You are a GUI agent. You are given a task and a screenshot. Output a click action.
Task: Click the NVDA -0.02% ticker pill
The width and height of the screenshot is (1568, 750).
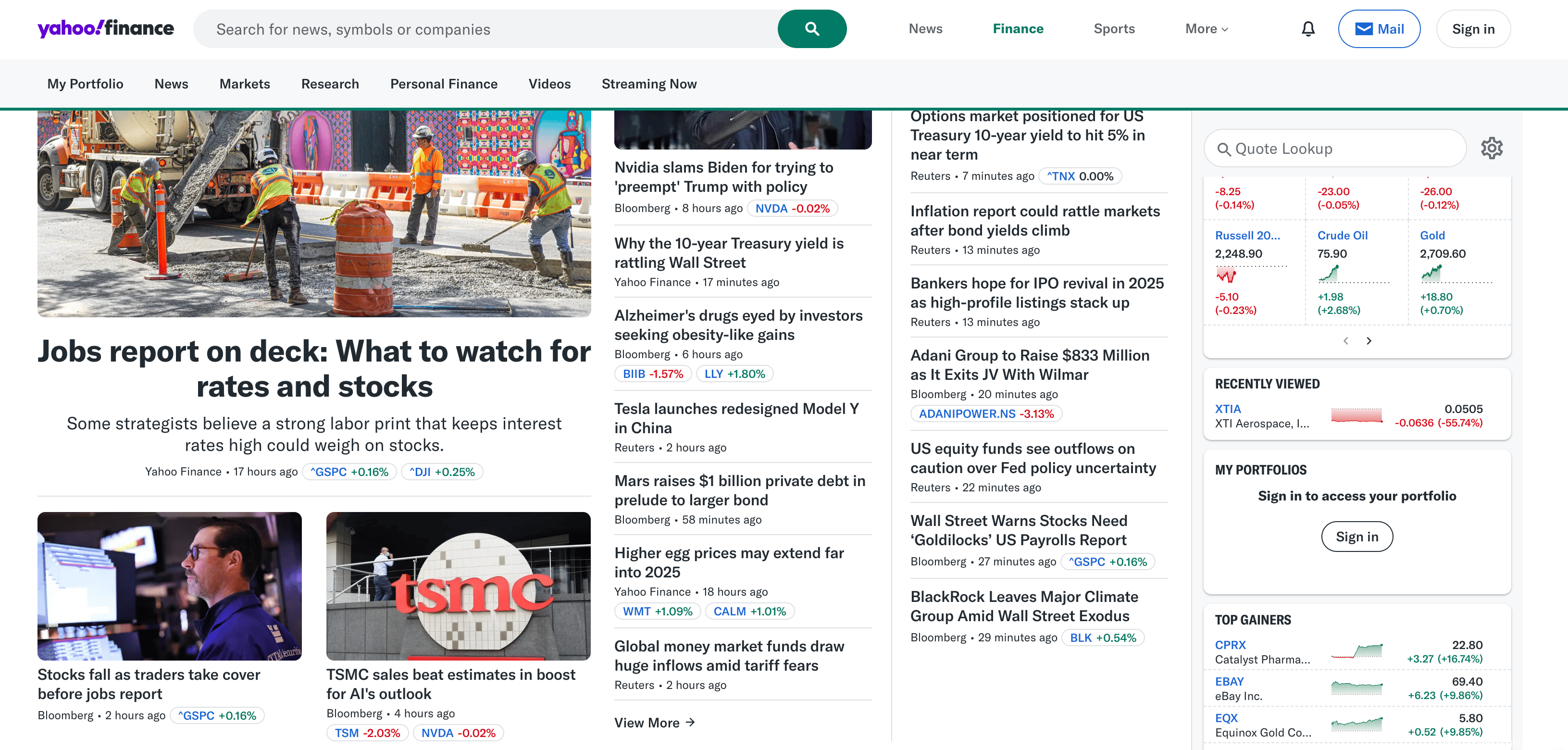tap(792, 208)
